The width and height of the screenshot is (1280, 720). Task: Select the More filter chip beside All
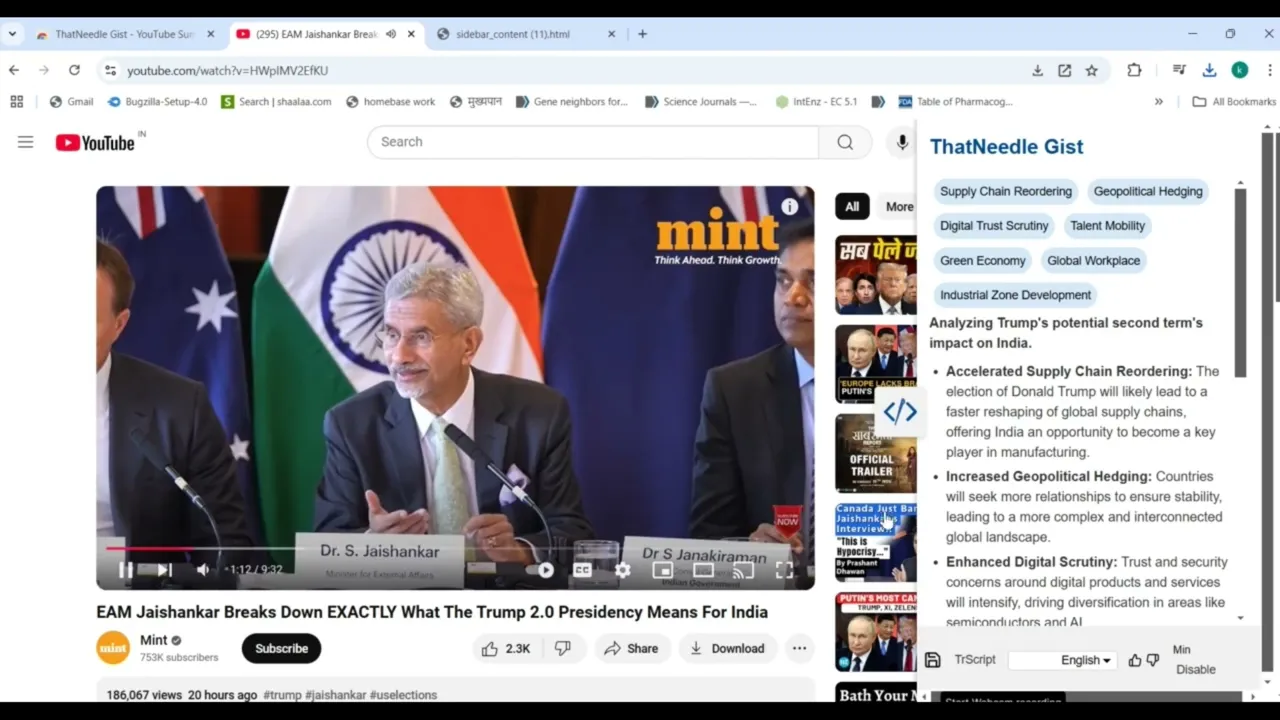[x=898, y=207]
